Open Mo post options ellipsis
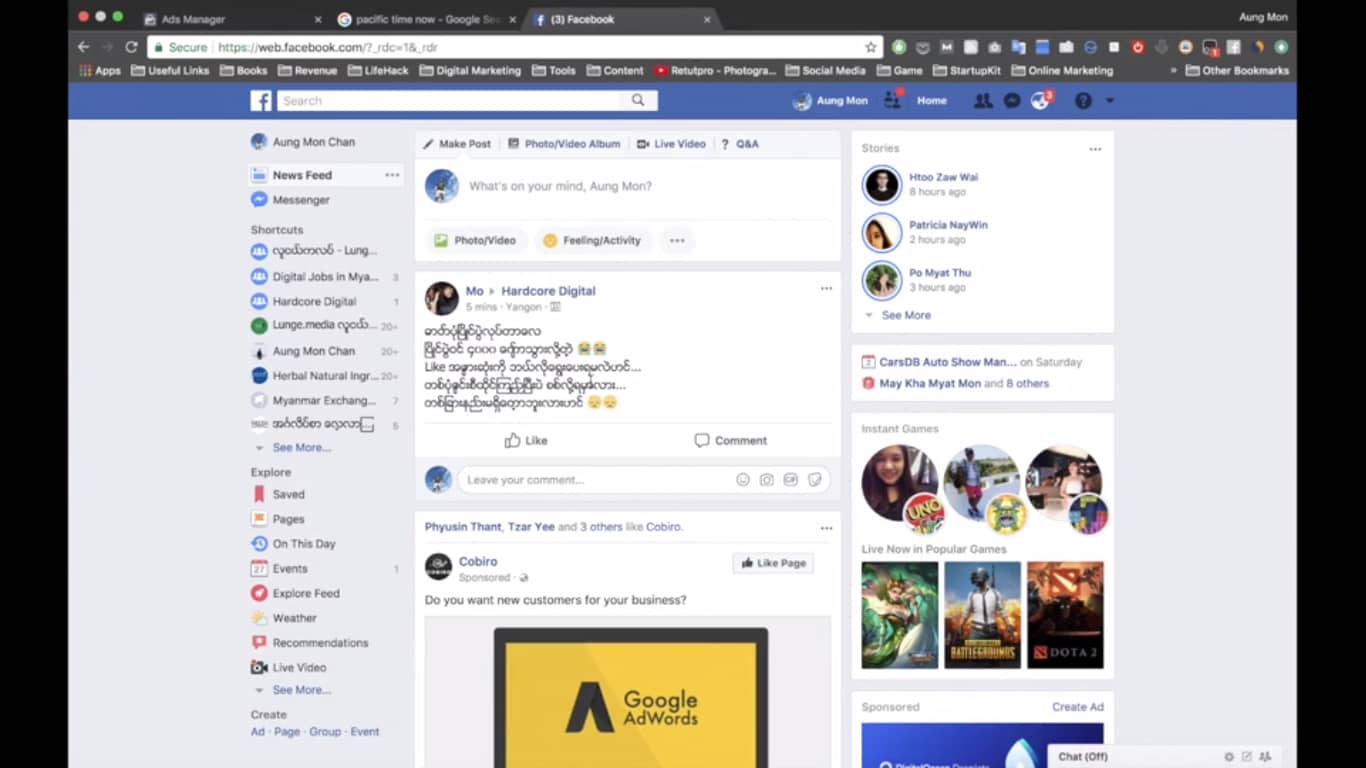 click(826, 289)
